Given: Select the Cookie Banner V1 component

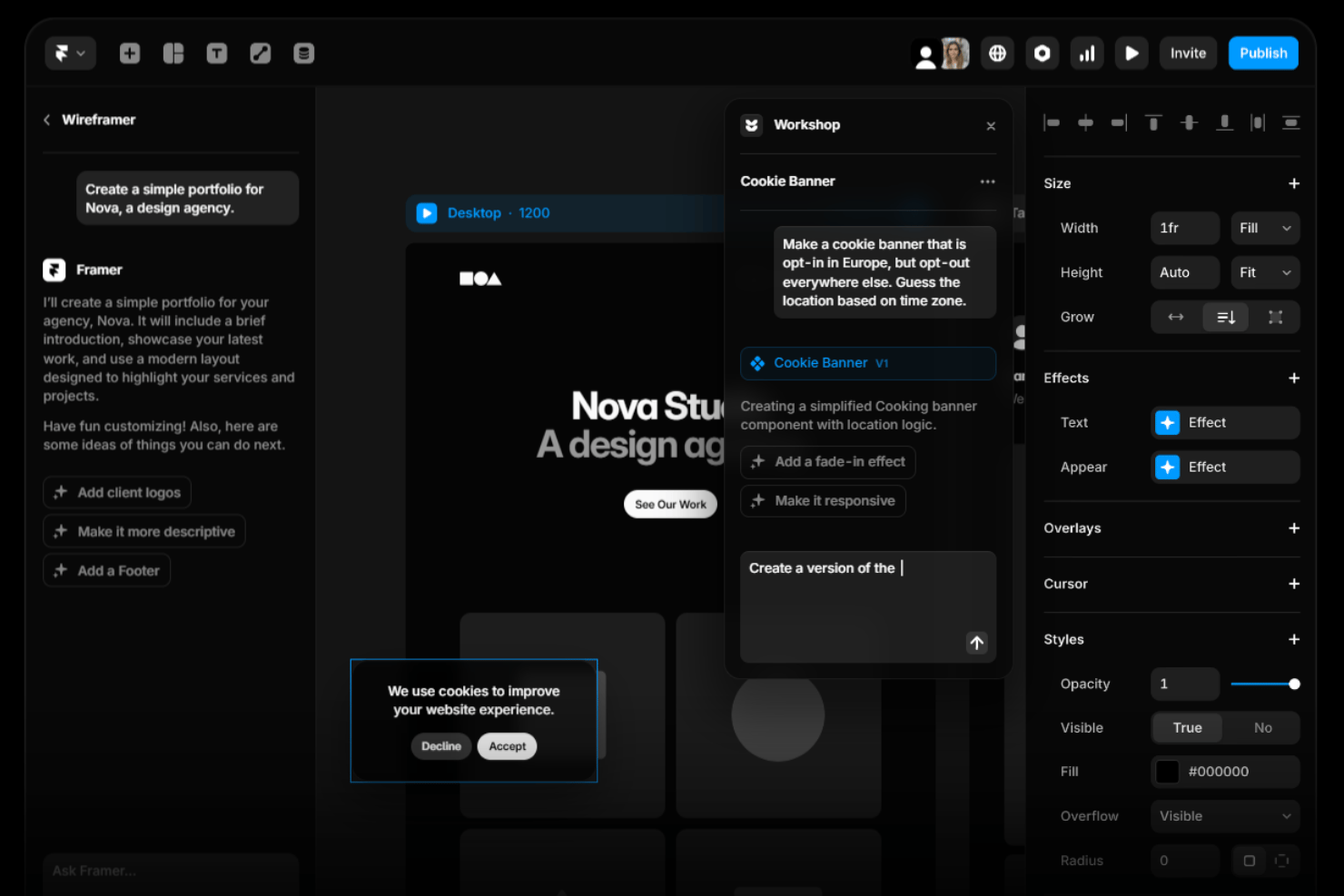Looking at the screenshot, I should 868,363.
